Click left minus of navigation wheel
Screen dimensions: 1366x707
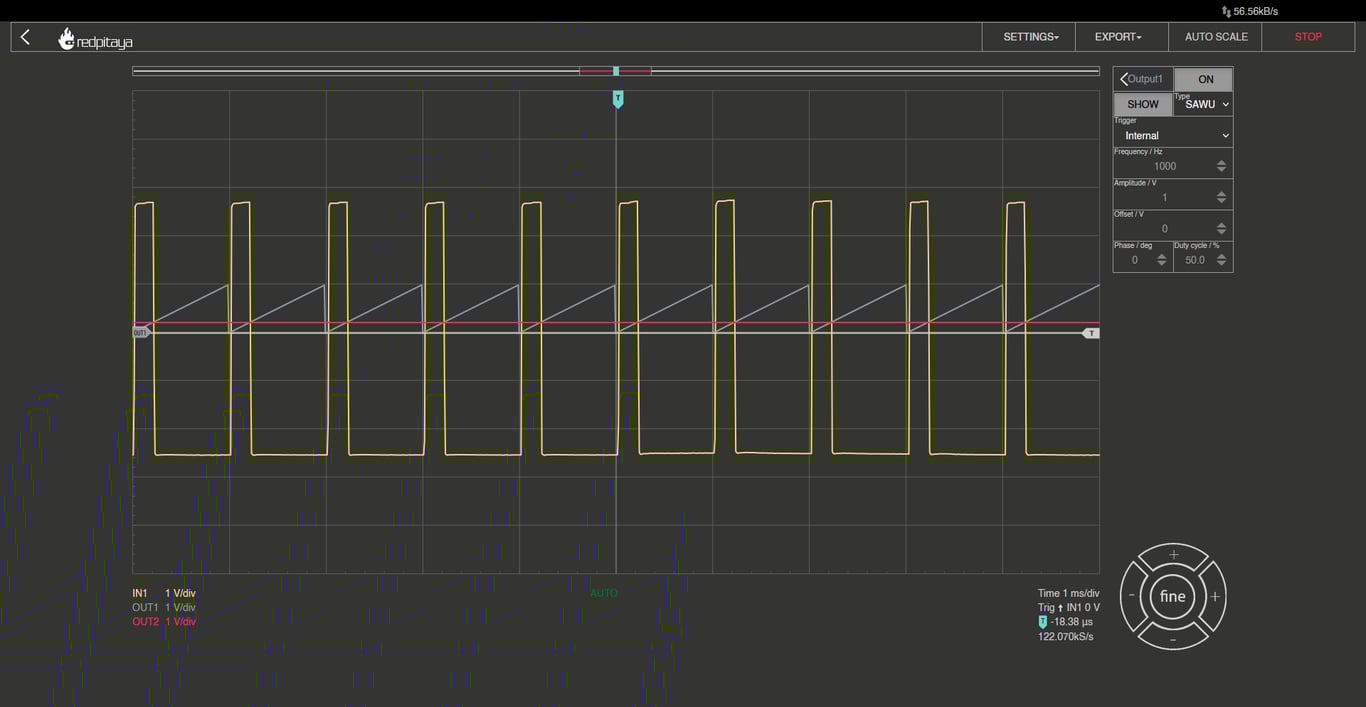click(x=1132, y=596)
